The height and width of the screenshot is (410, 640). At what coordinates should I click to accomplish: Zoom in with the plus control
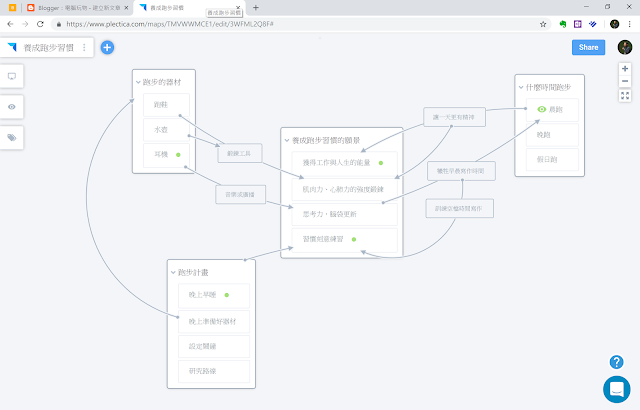coord(625,69)
